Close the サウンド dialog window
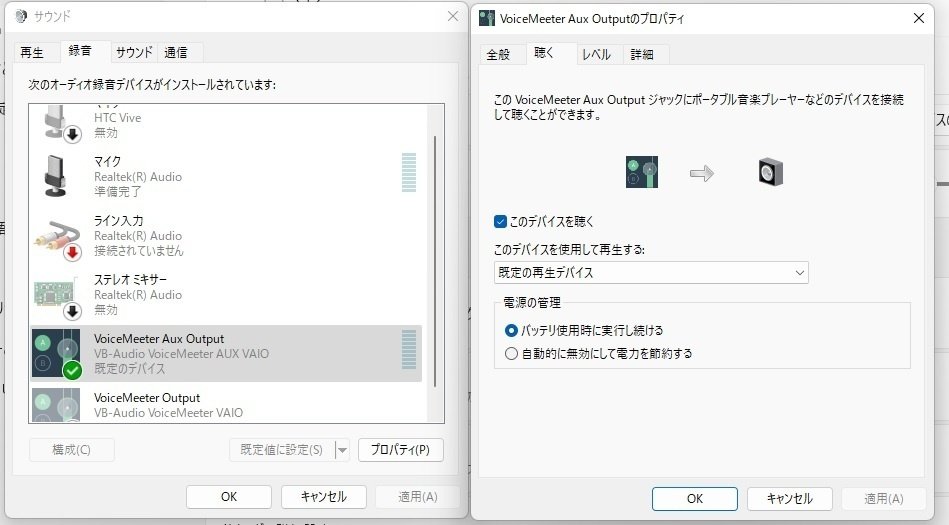 click(x=453, y=16)
